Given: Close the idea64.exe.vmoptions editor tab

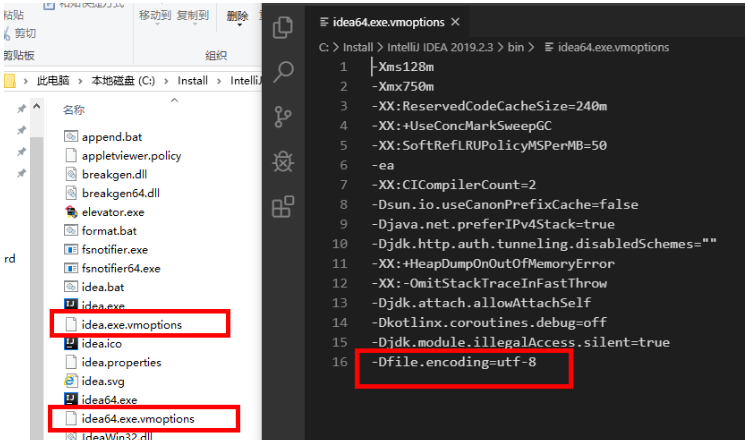Looking at the screenshot, I should 455,22.
